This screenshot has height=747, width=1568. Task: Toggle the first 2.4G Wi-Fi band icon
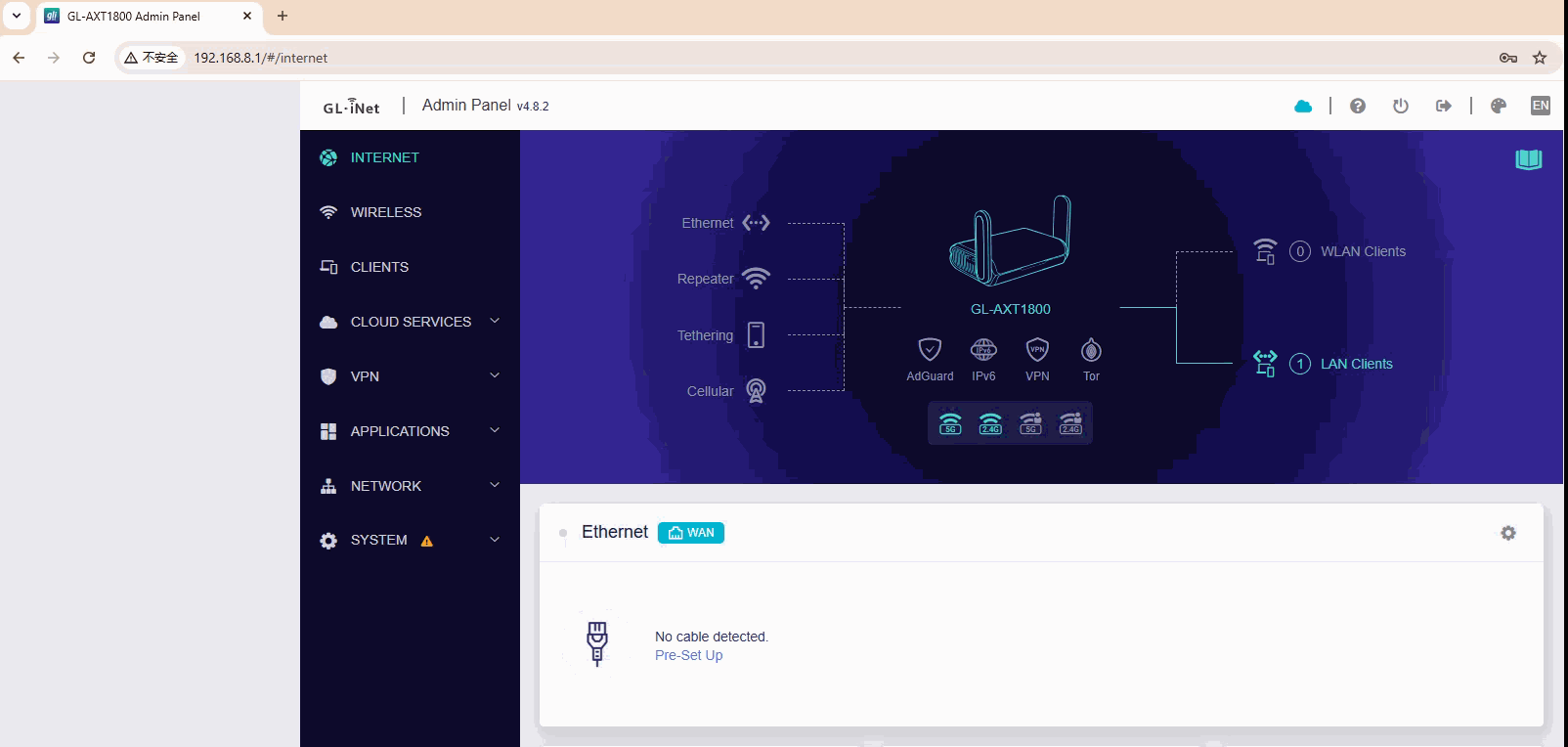pos(990,423)
